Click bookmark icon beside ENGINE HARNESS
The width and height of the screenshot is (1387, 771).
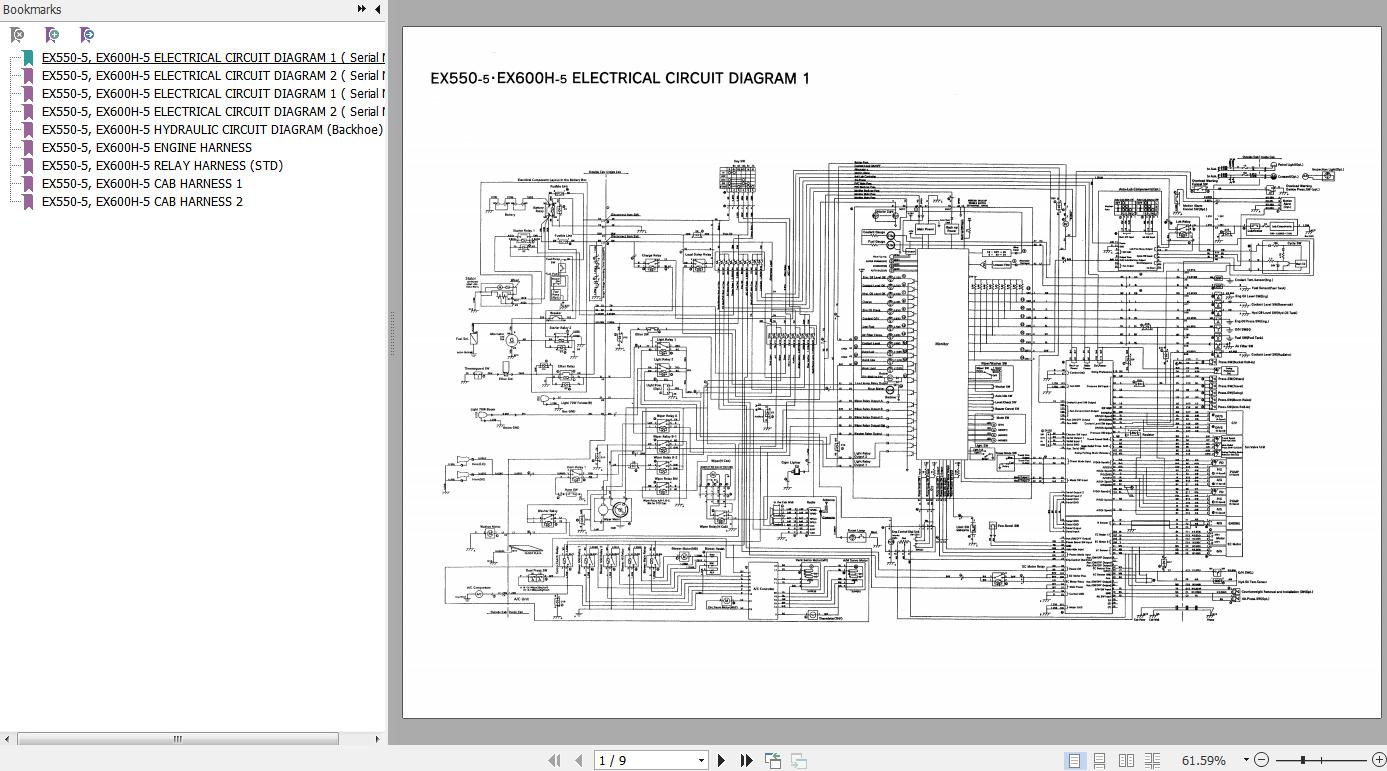click(x=28, y=148)
